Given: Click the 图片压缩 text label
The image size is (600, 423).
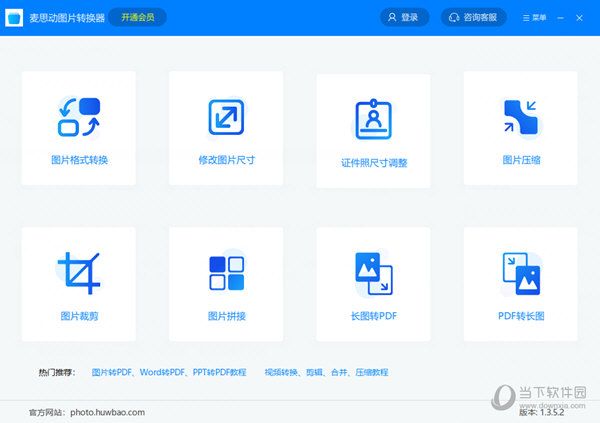Looking at the screenshot, I should 521,160.
